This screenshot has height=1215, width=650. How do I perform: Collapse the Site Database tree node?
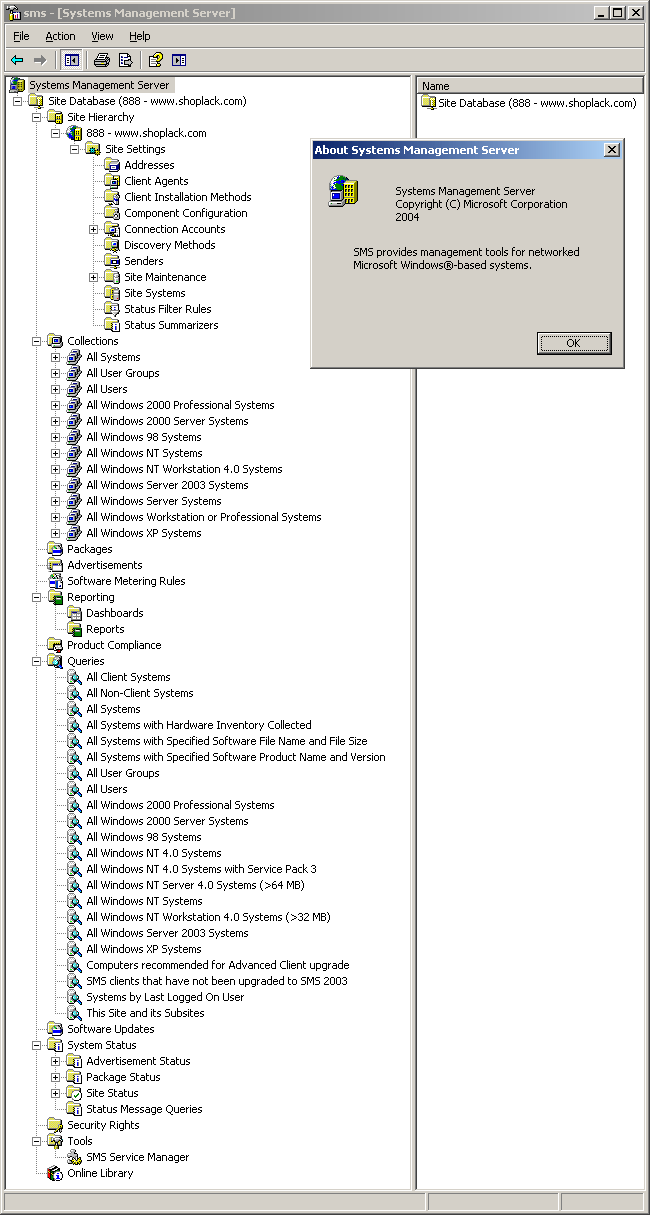point(18,101)
